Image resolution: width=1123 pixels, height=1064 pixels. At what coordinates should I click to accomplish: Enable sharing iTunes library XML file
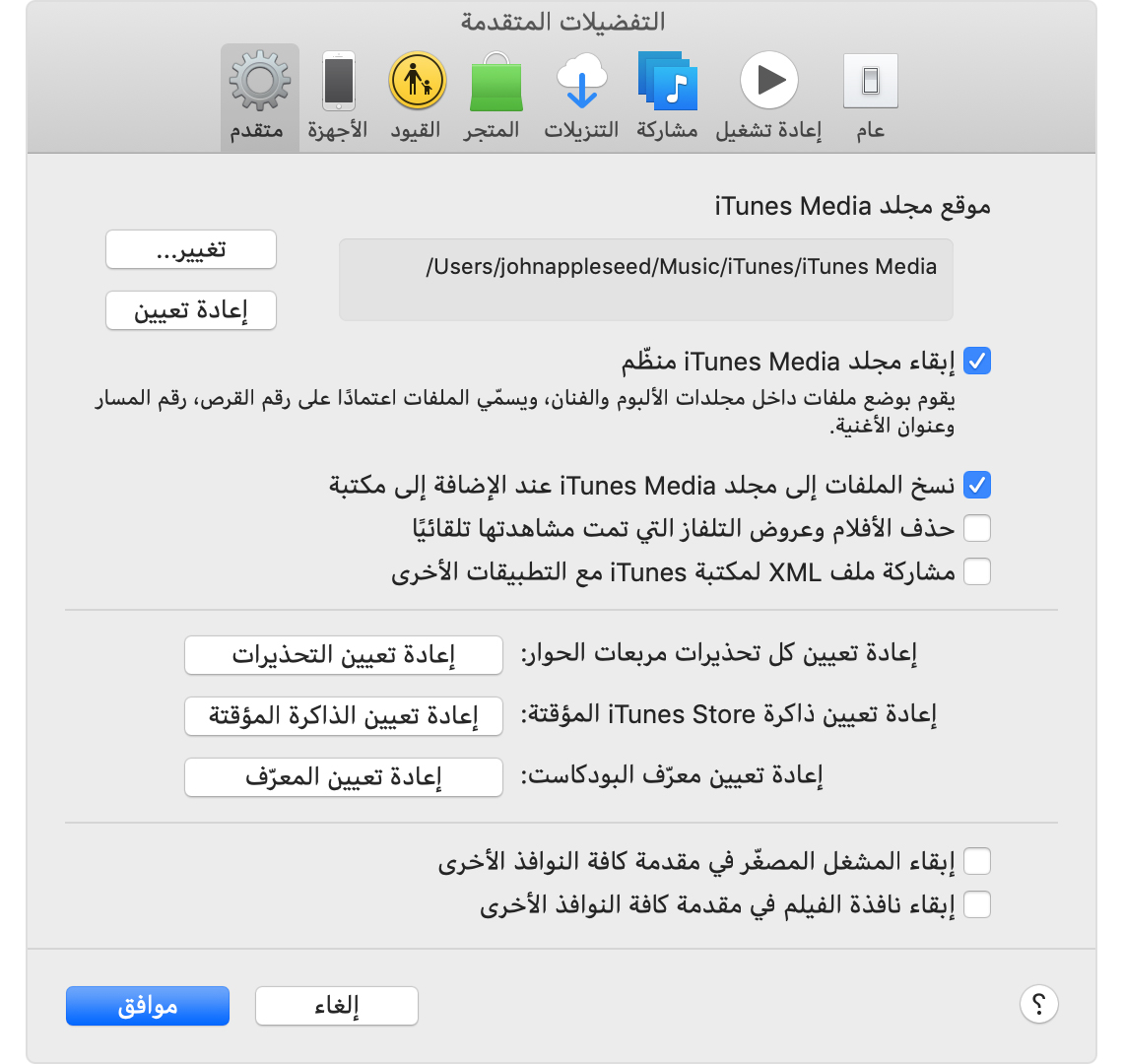click(976, 571)
